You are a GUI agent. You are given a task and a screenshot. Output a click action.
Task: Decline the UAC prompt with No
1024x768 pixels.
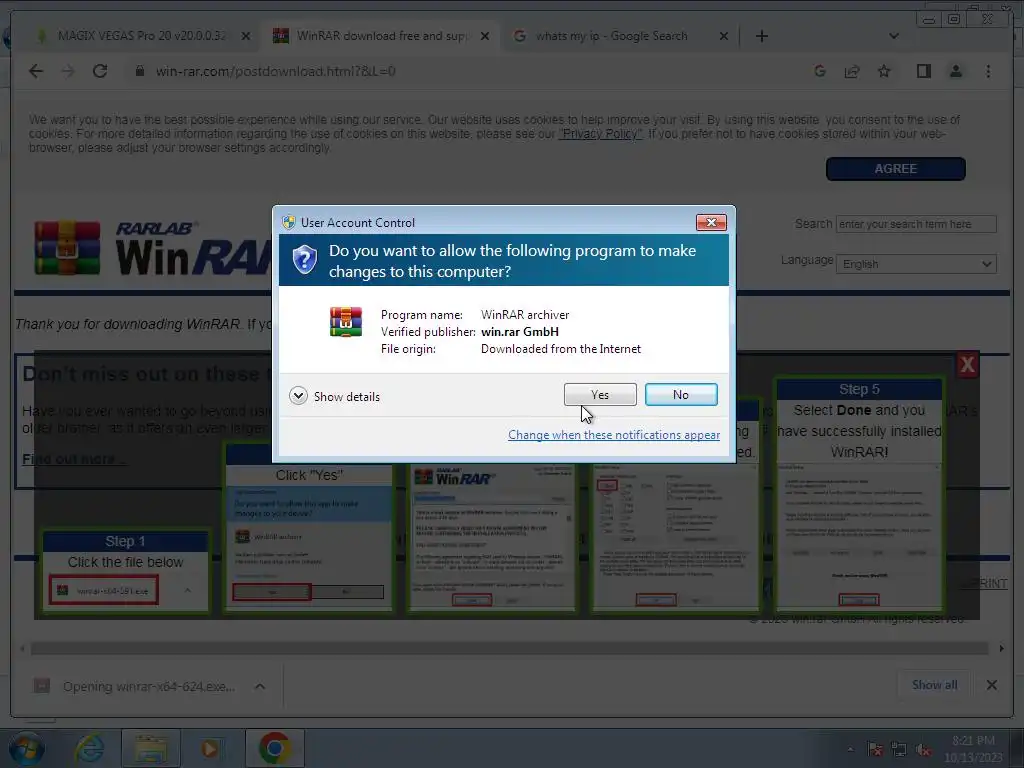[681, 394]
